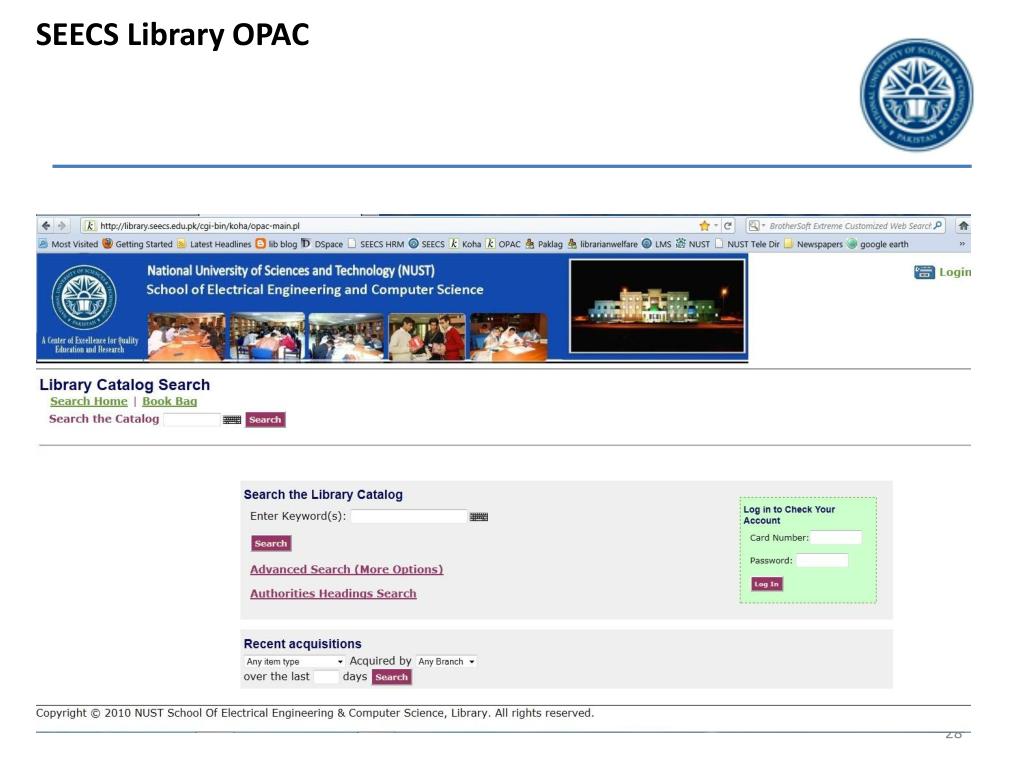The height and width of the screenshot is (768, 1024).
Task: Open the NUST bookmark with gear icon
Action: pyautogui.click(x=693, y=244)
